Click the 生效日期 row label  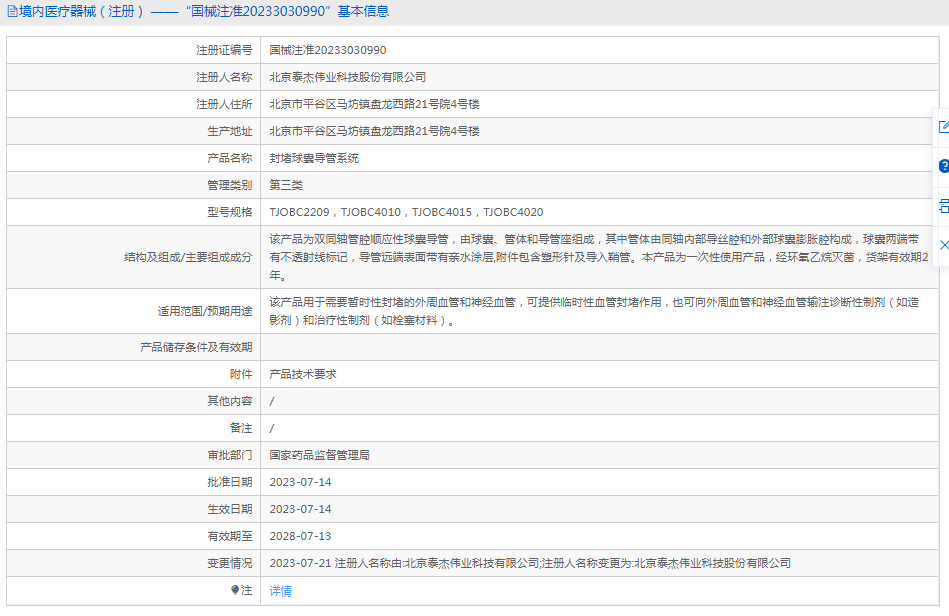click(230, 510)
